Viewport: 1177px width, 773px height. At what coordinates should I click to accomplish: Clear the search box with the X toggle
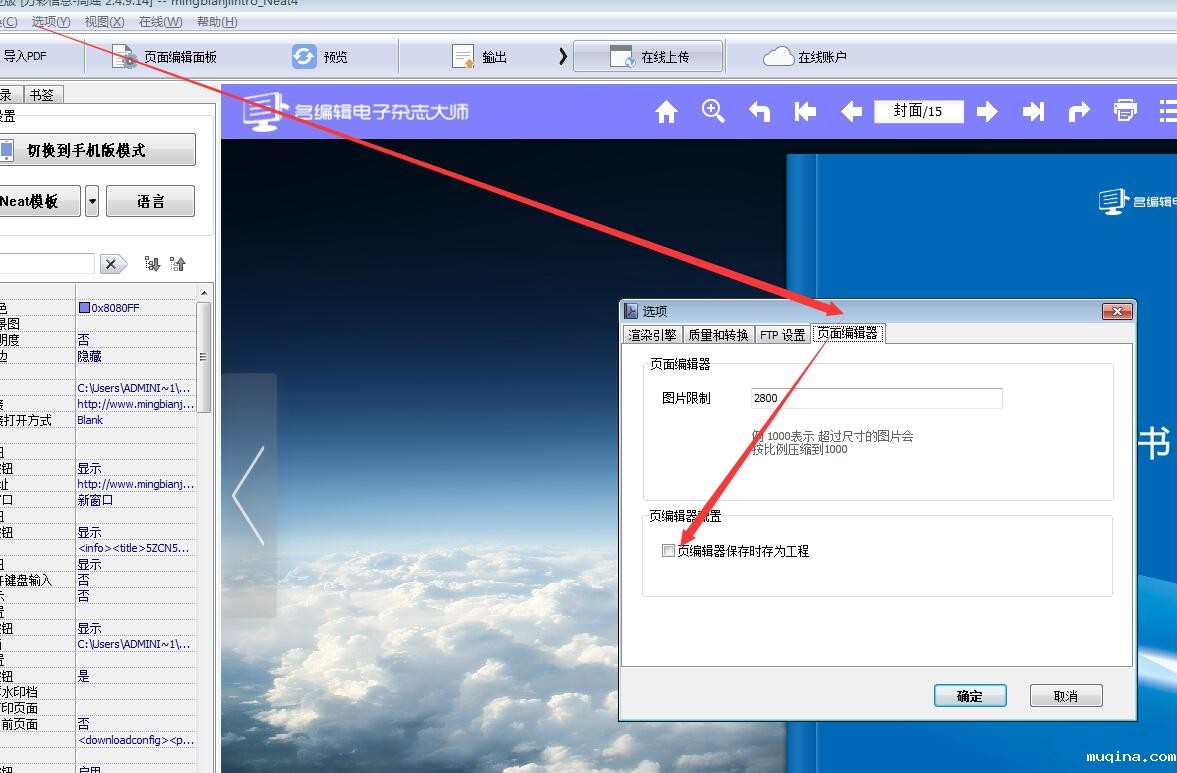[x=112, y=263]
